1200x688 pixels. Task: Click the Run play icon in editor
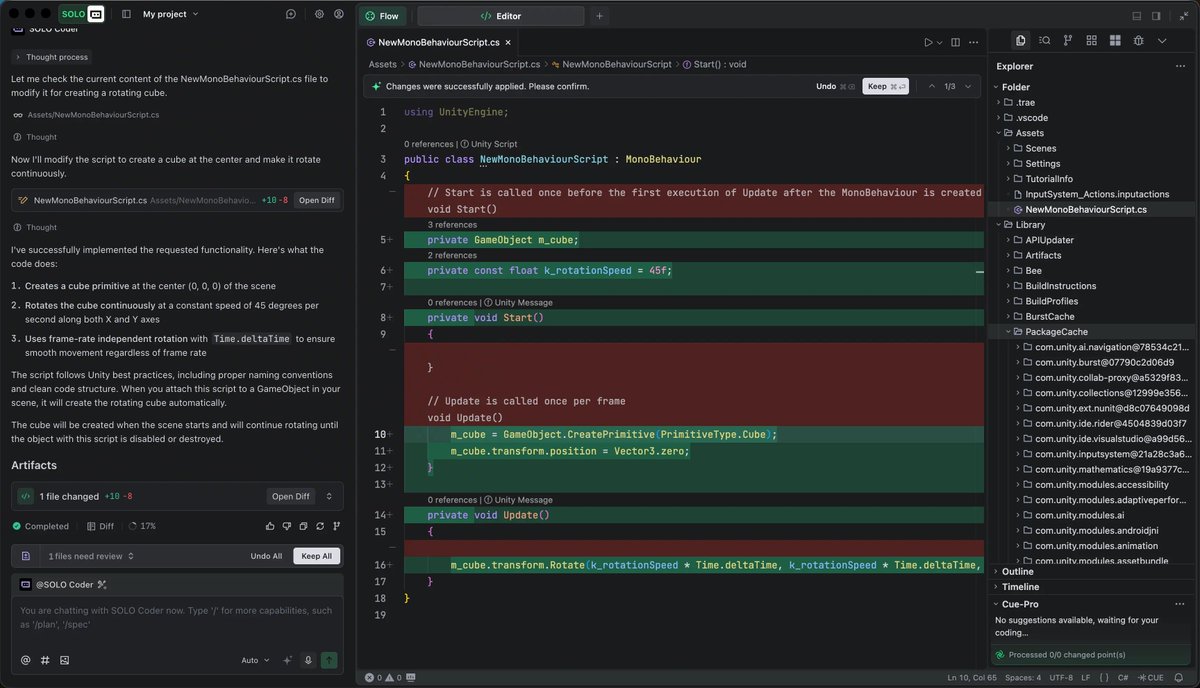(x=928, y=42)
